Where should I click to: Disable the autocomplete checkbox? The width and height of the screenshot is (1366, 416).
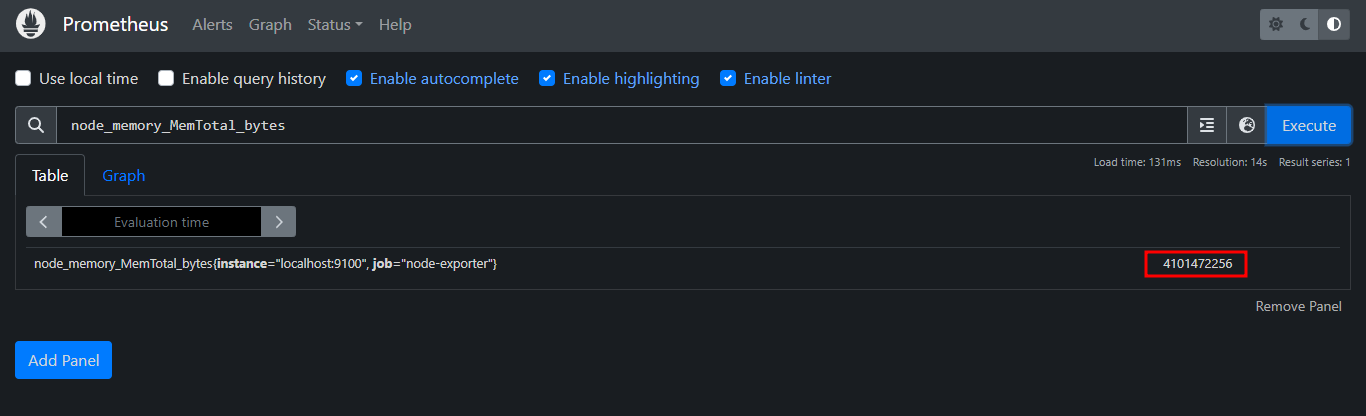(354, 78)
